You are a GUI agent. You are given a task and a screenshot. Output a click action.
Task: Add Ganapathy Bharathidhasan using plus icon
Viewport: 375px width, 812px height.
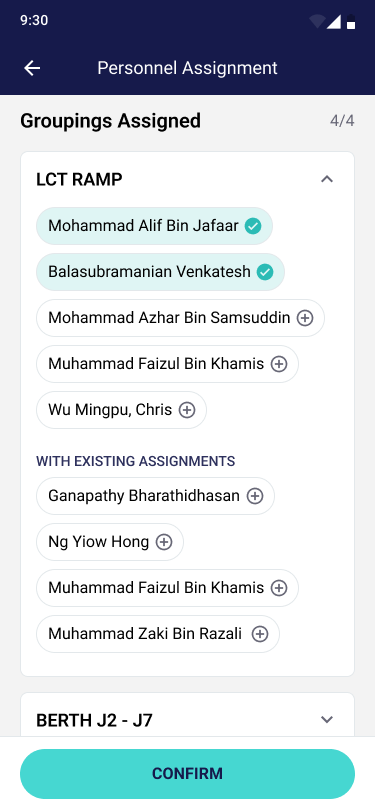tap(254, 496)
